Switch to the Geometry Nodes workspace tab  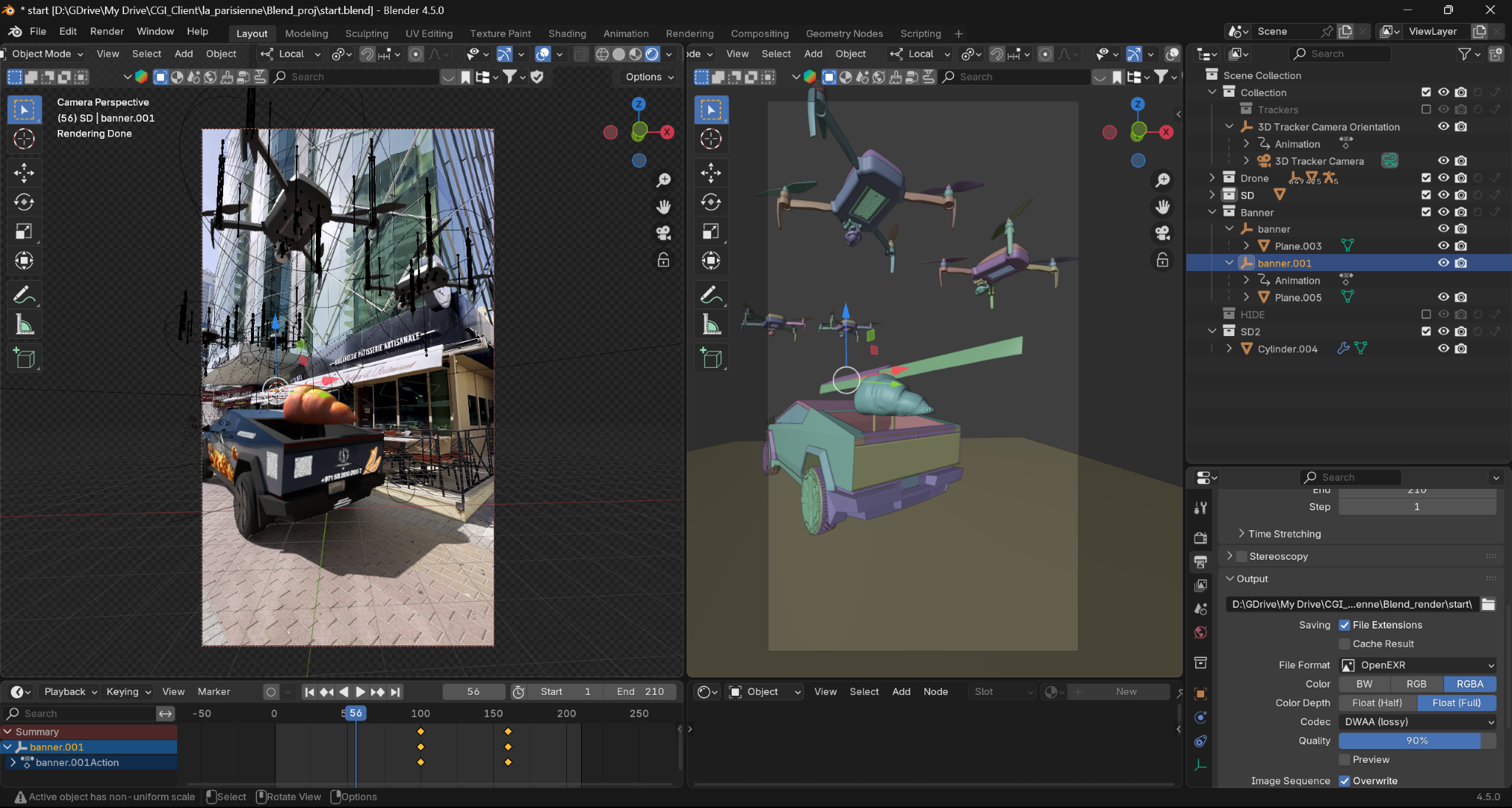click(844, 34)
